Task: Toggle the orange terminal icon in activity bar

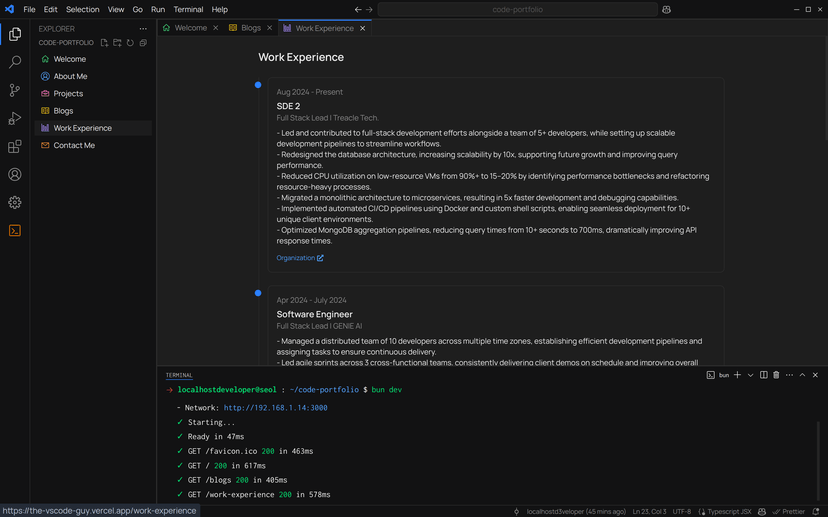Action: [x=15, y=230]
